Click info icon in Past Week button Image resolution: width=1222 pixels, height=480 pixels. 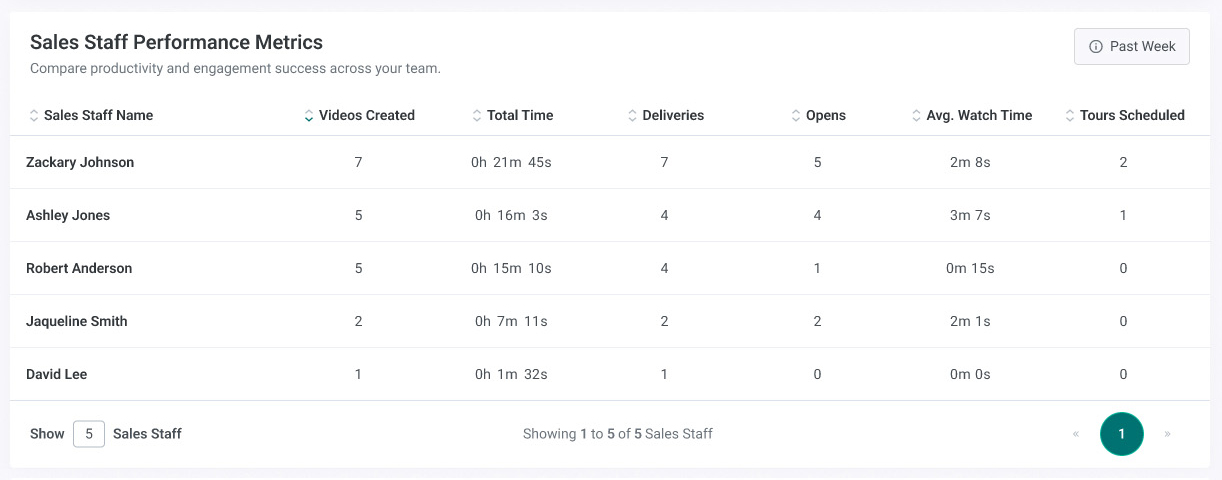pos(1096,47)
